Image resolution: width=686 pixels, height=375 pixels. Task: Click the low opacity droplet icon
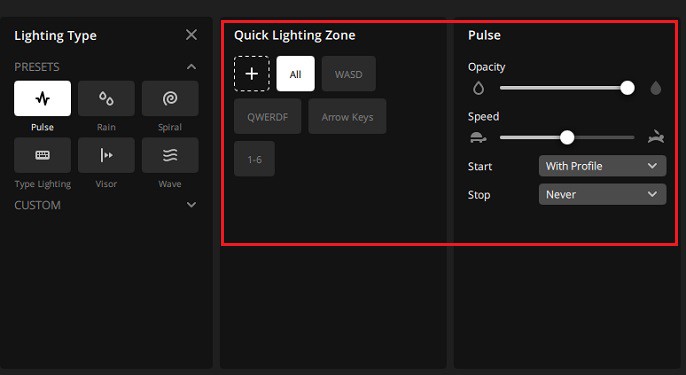tap(479, 88)
